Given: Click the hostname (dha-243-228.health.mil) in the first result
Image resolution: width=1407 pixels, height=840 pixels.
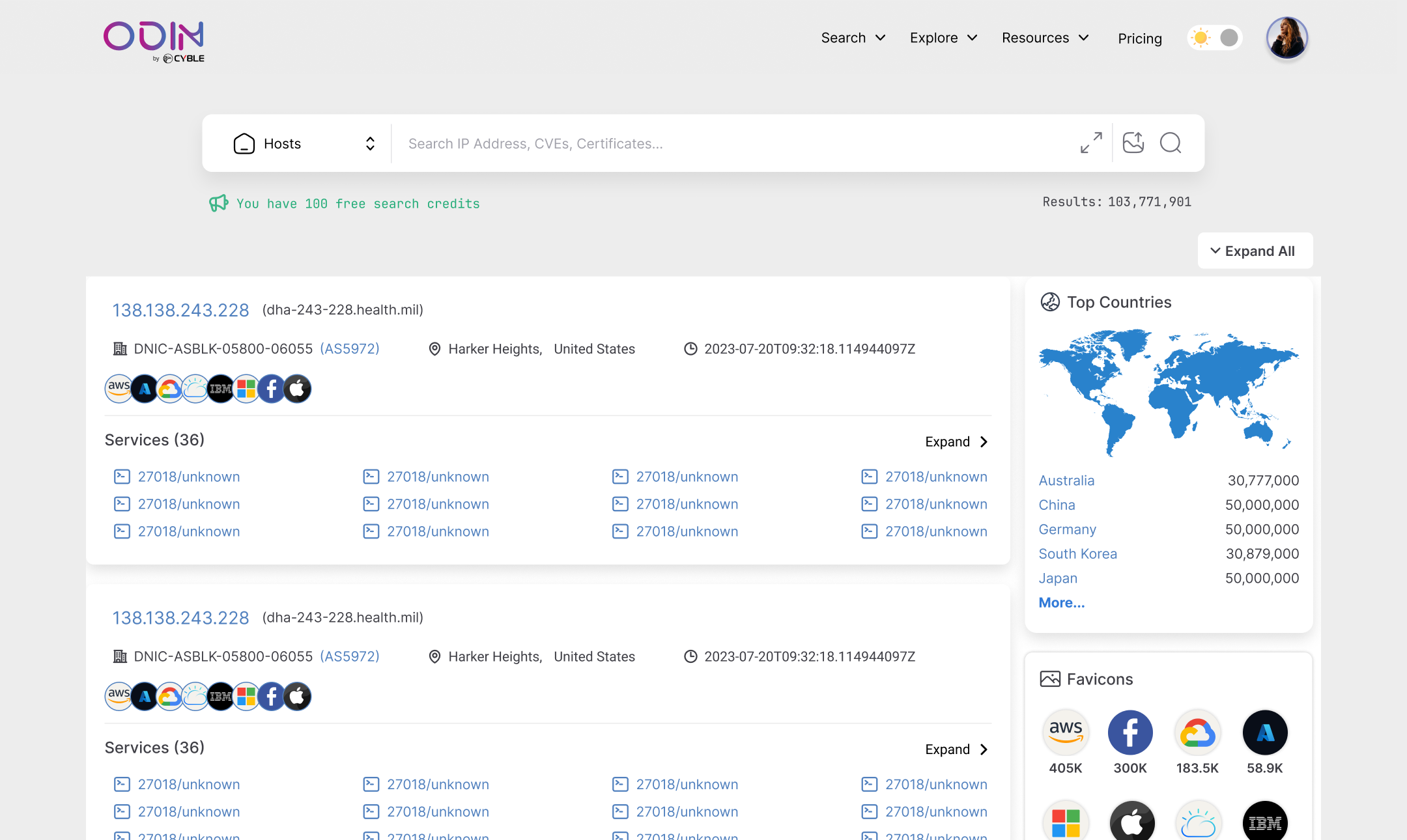Looking at the screenshot, I should [343, 310].
